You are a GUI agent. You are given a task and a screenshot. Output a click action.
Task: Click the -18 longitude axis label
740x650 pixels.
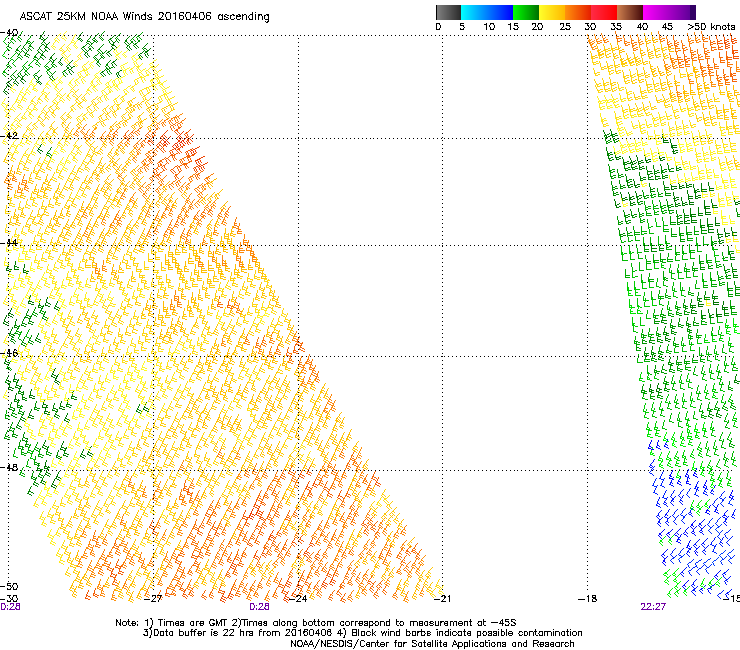point(588,599)
